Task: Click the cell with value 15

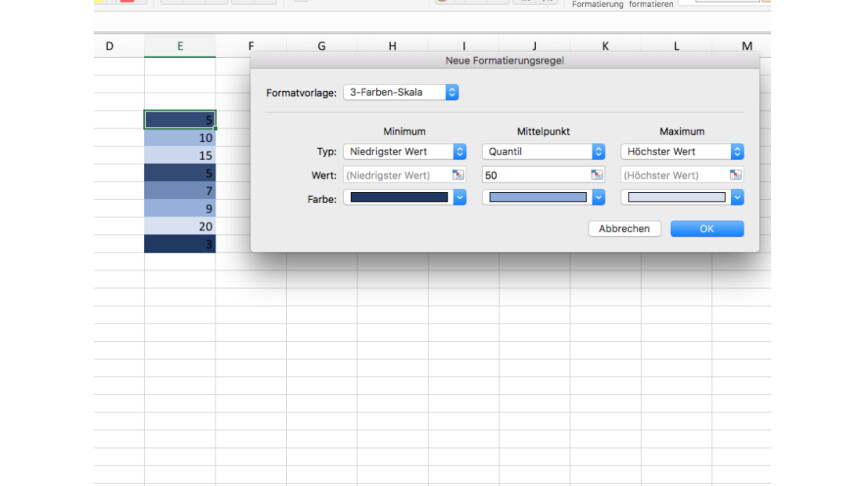Action: [180, 156]
